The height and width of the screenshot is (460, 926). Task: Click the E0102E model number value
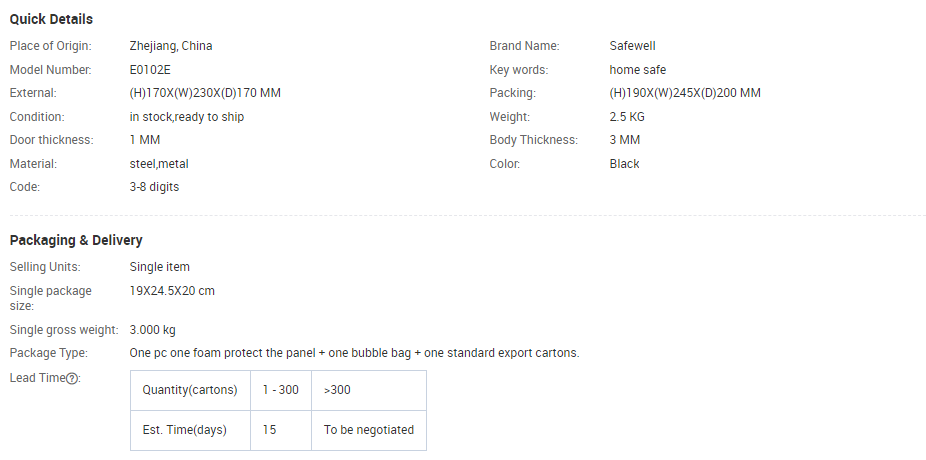click(150, 70)
